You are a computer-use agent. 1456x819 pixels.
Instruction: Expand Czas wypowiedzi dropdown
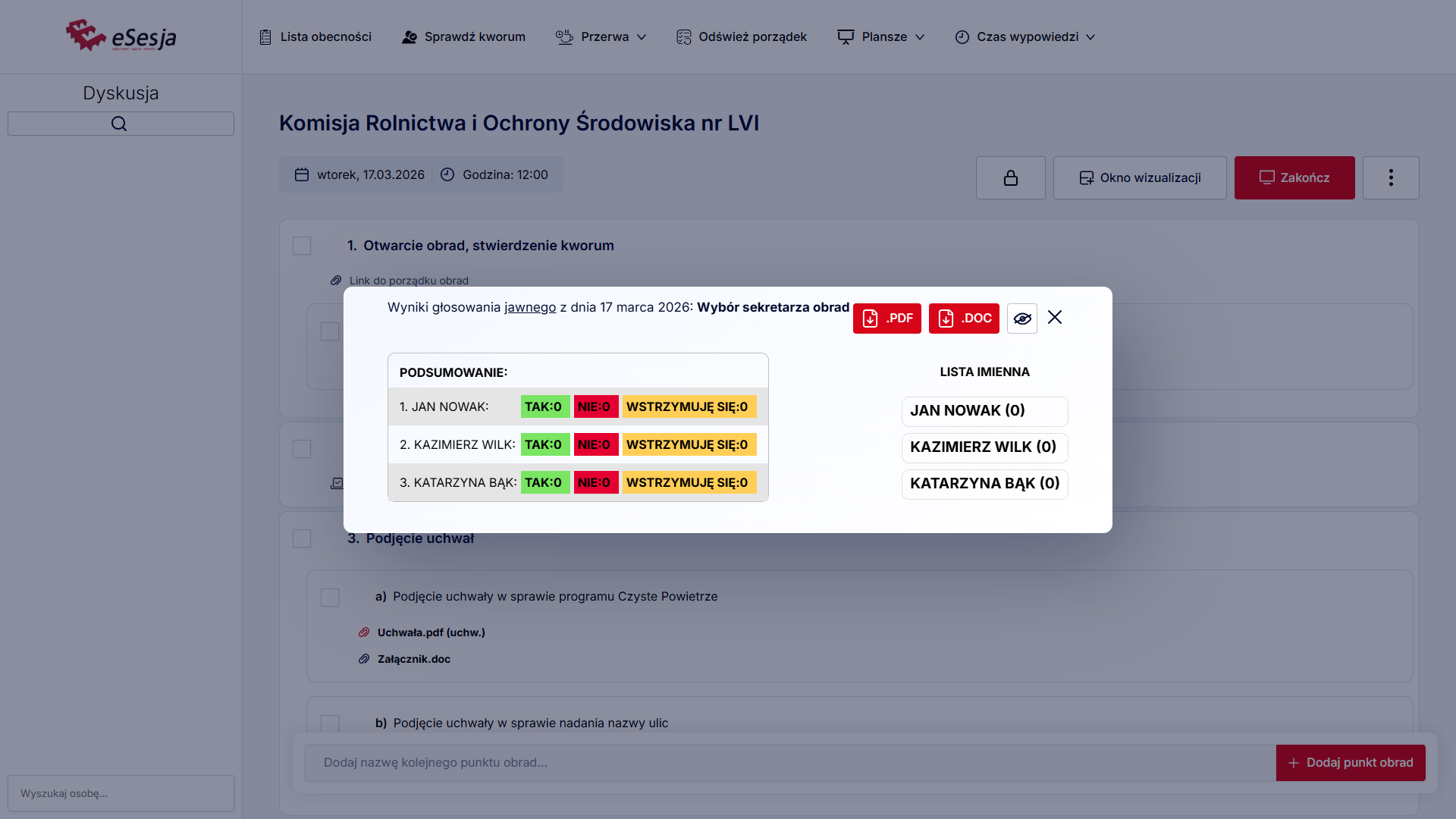pyautogui.click(x=1025, y=36)
